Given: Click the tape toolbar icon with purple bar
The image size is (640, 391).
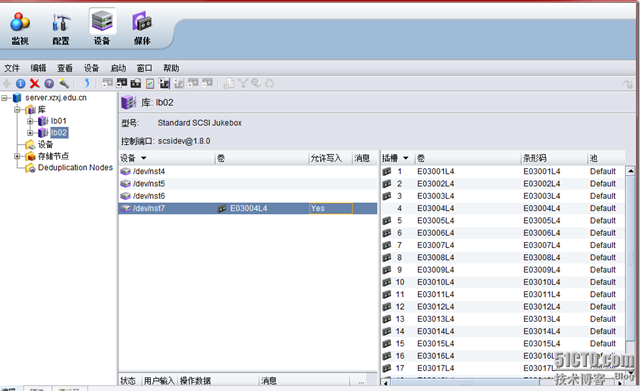Looking at the screenshot, I should pyautogui.click(x=164, y=83).
